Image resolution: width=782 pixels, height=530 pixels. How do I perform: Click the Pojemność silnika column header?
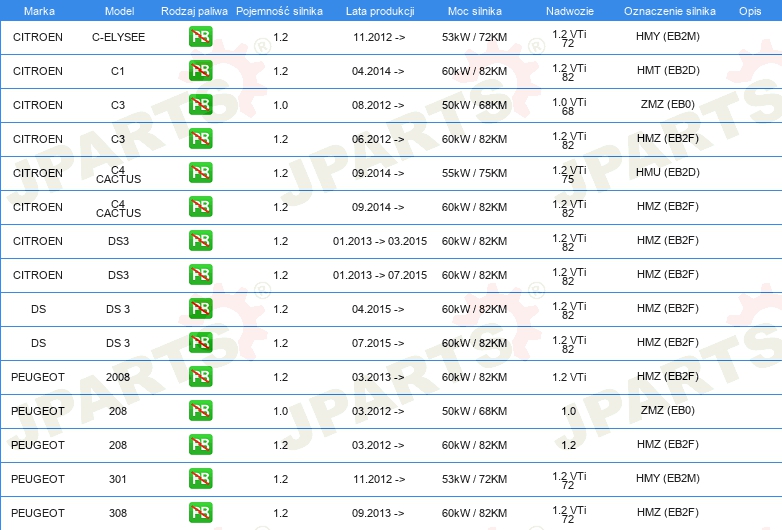tap(279, 11)
